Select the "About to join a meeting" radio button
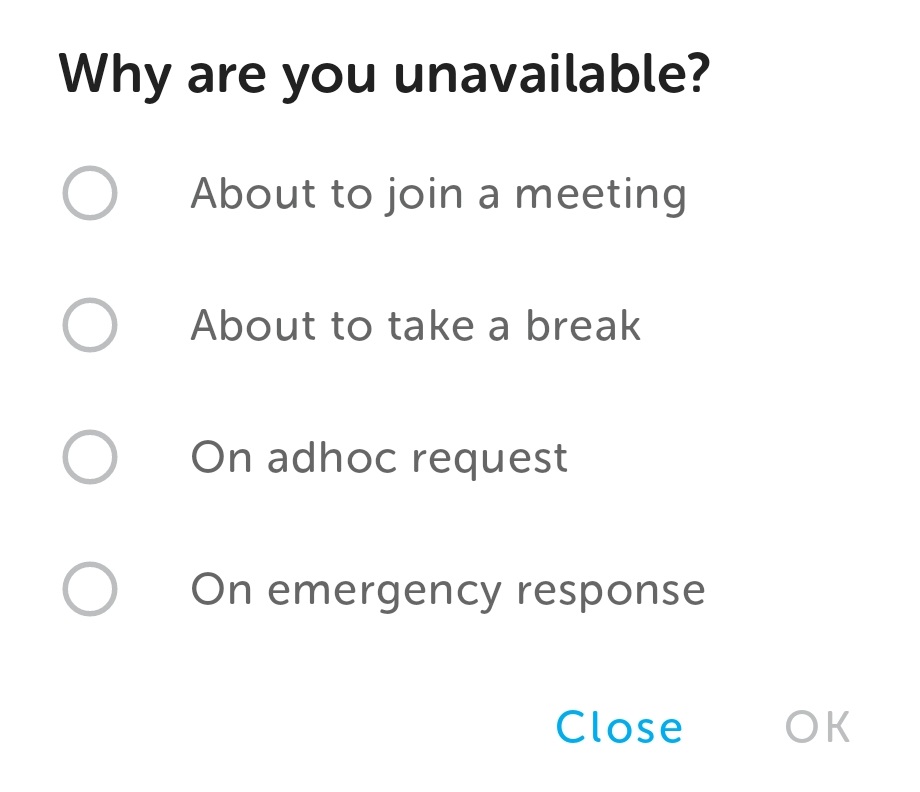Viewport: 920px width, 792px height. tap(90, 193)
